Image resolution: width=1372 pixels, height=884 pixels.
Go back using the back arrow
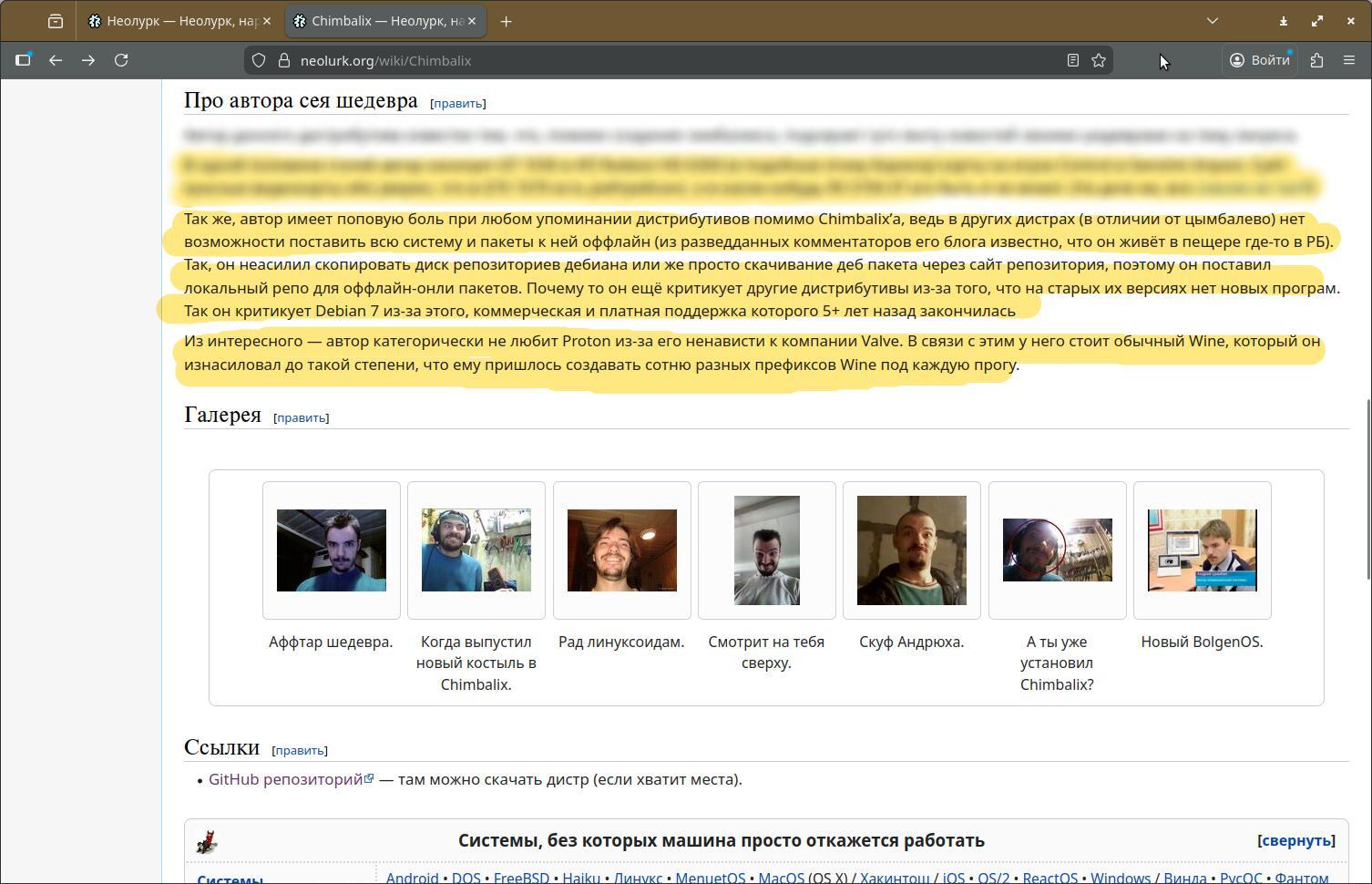tap(56, 60)
